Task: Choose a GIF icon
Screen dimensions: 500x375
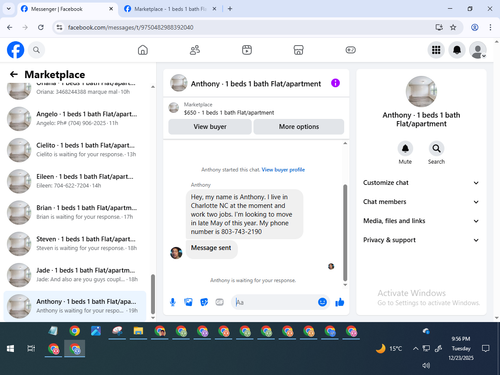Action: coord(219,302)
